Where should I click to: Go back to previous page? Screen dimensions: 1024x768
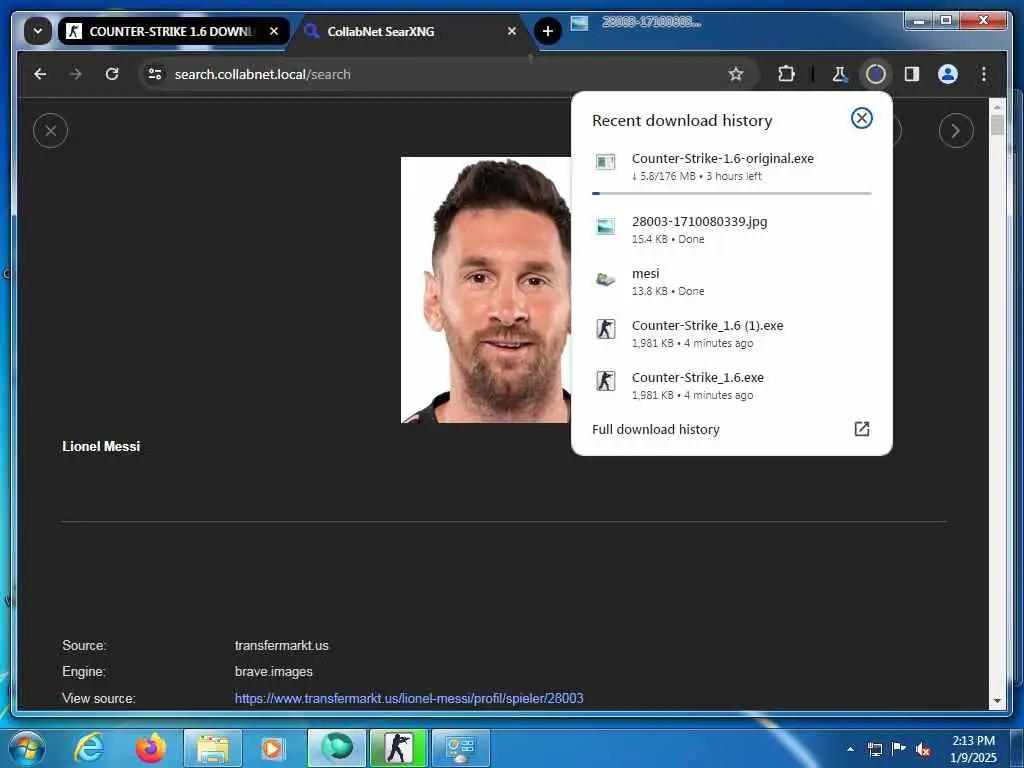pos(40,74)
